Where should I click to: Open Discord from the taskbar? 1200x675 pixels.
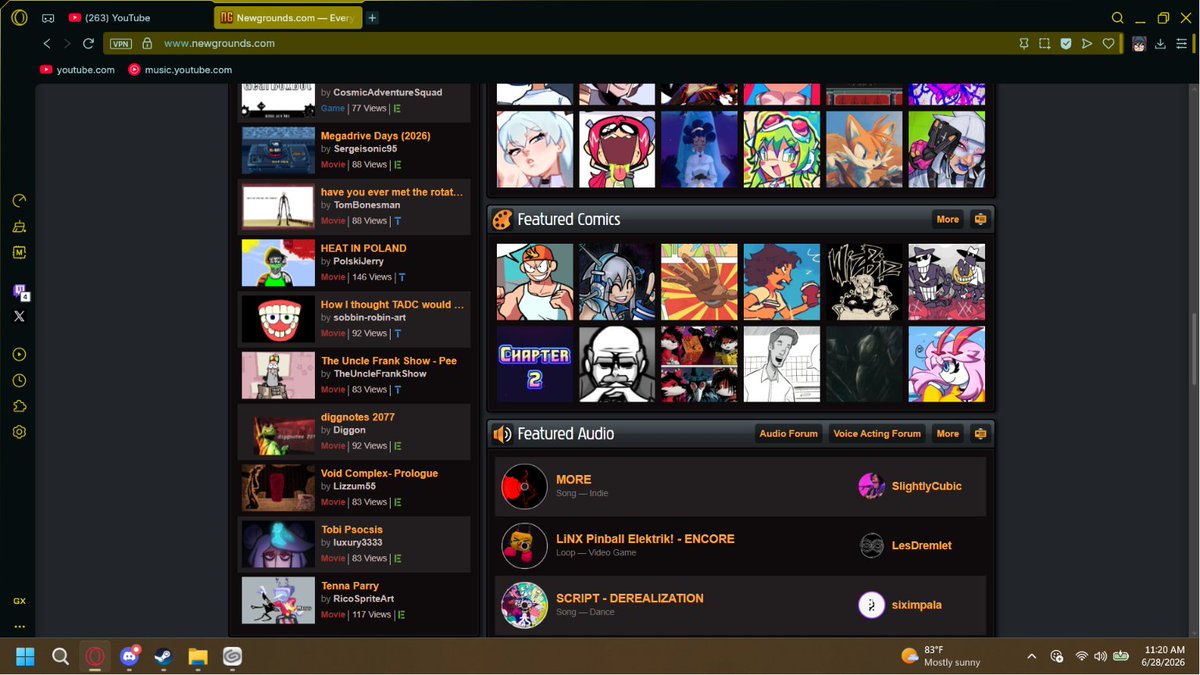[x=129, y=657]
